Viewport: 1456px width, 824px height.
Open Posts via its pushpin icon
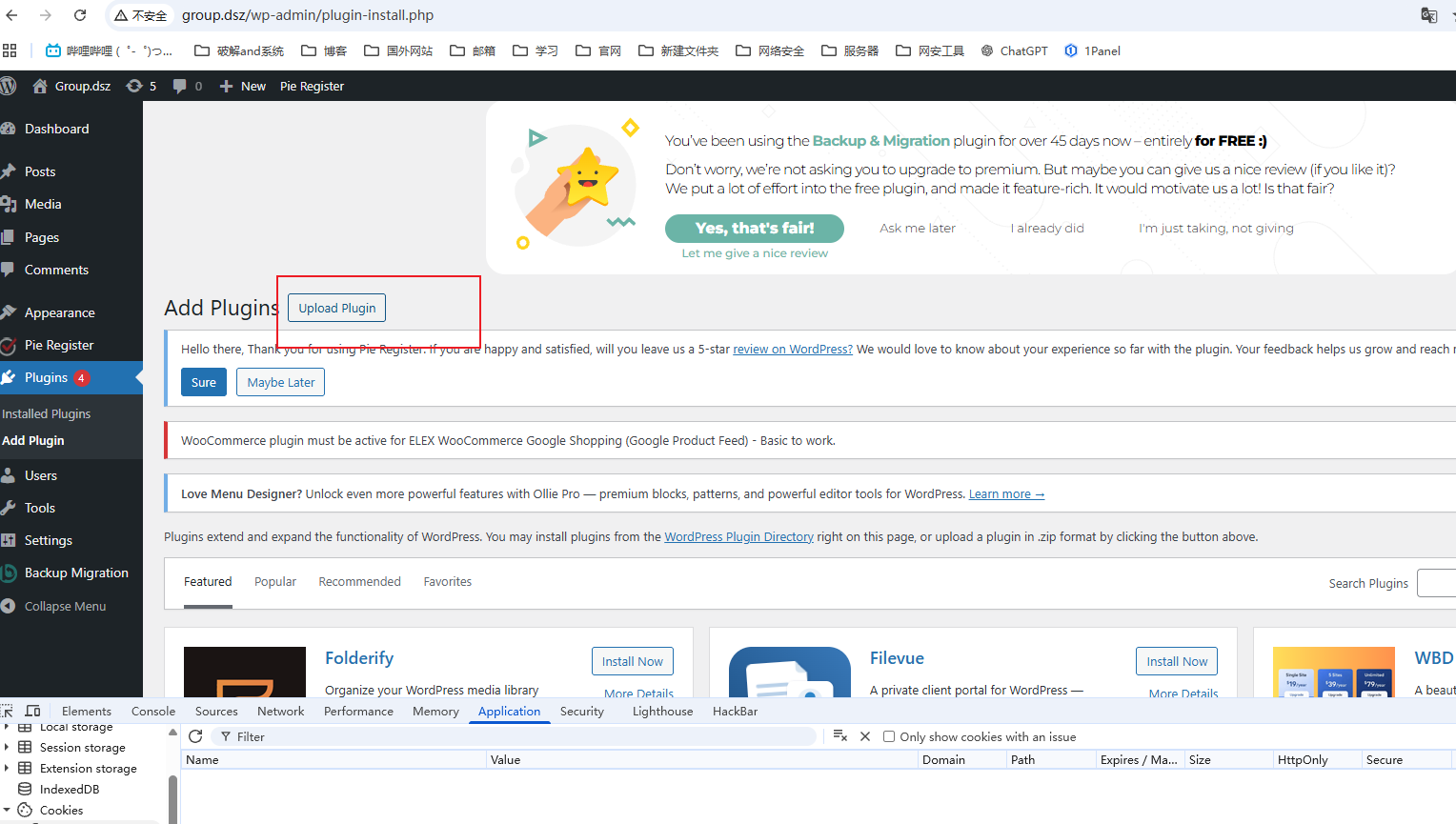pos(9,171)
